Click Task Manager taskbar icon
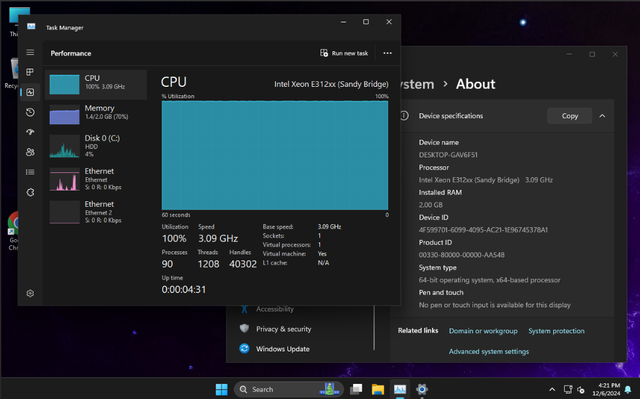Image resolution: width=640 pixels, height=399 pixels. click(400, 389)
